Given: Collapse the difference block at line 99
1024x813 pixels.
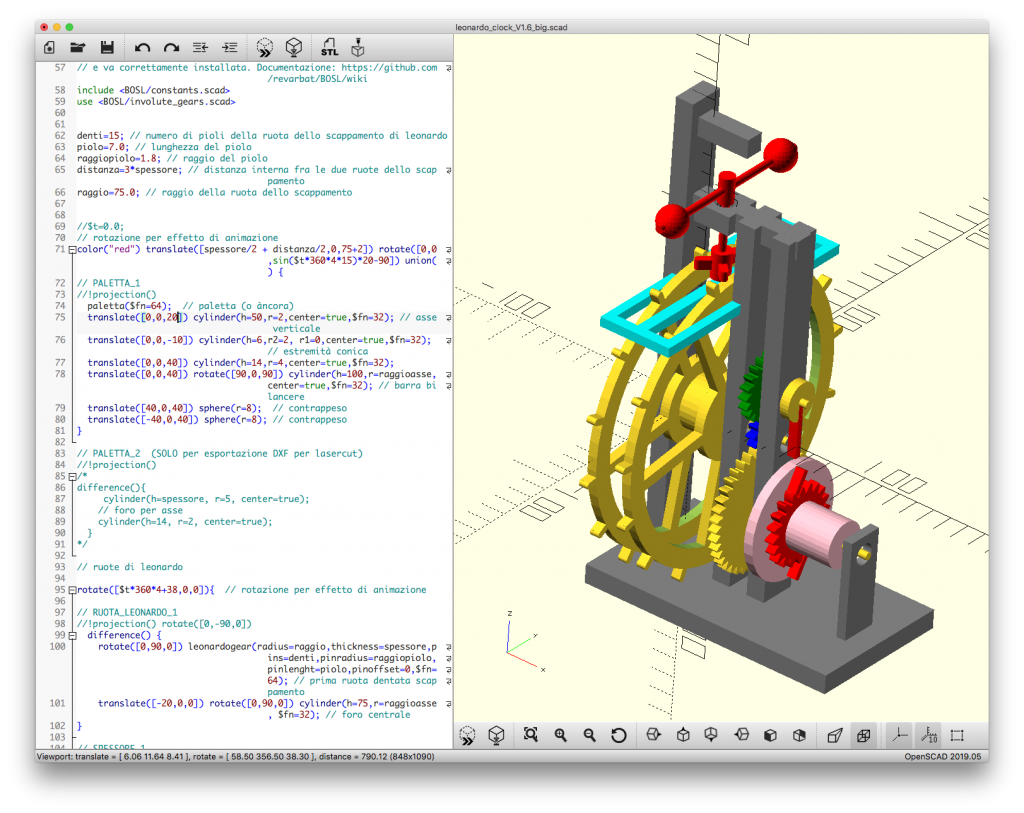Looking at the screenshot, I should (72, 635).
